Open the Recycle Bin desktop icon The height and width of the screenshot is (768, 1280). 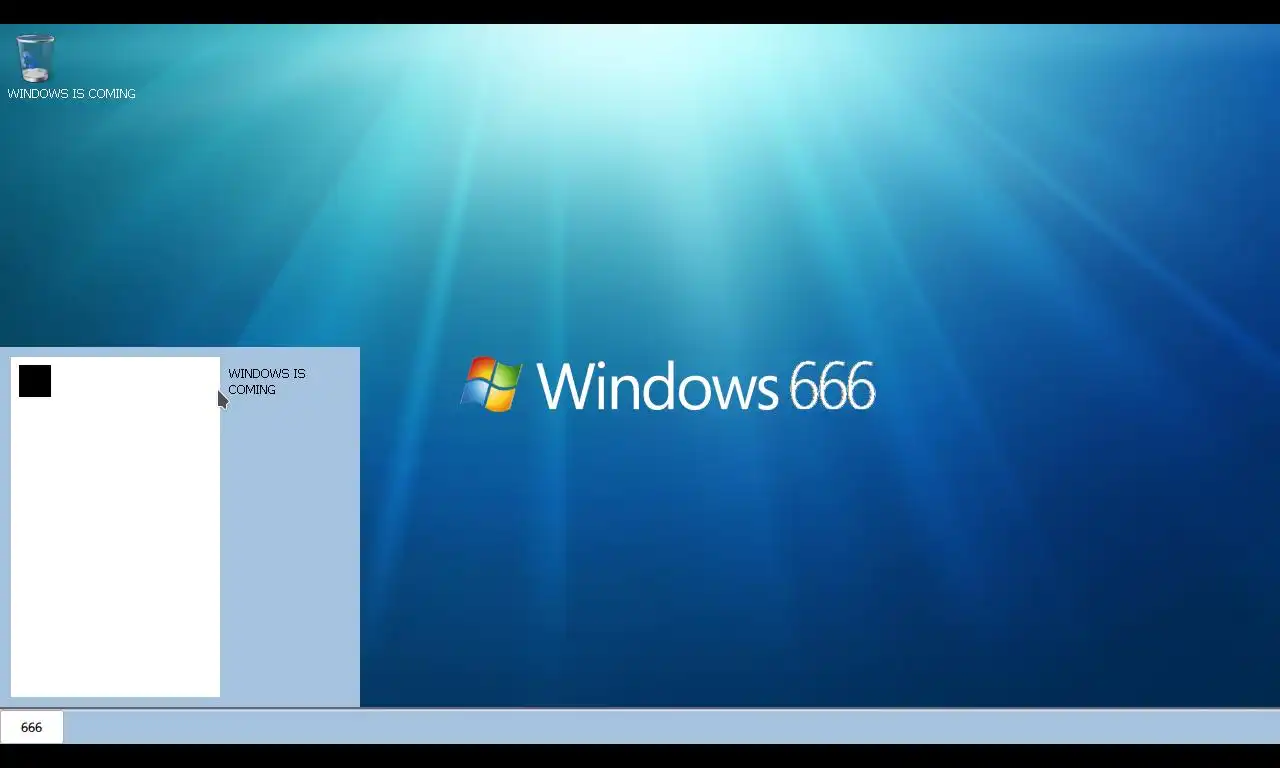pyautogui.click(x=35, y=58)
